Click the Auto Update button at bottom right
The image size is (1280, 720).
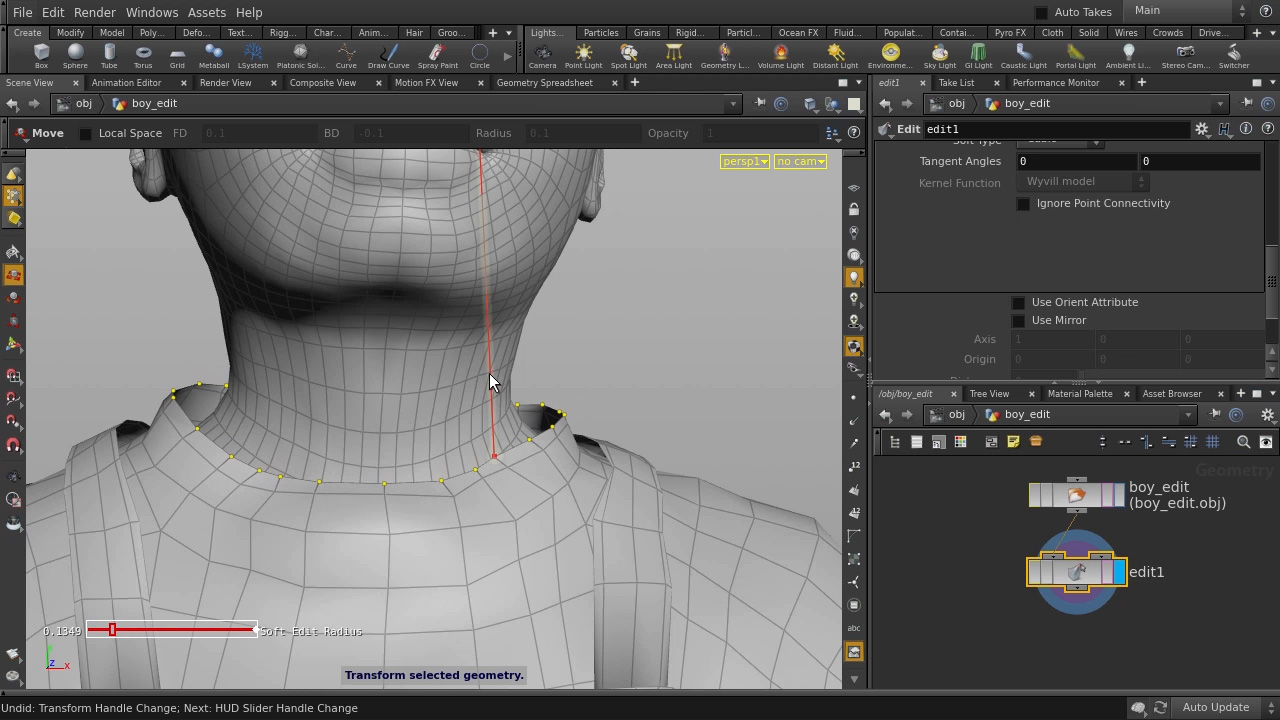point(1215,707)
